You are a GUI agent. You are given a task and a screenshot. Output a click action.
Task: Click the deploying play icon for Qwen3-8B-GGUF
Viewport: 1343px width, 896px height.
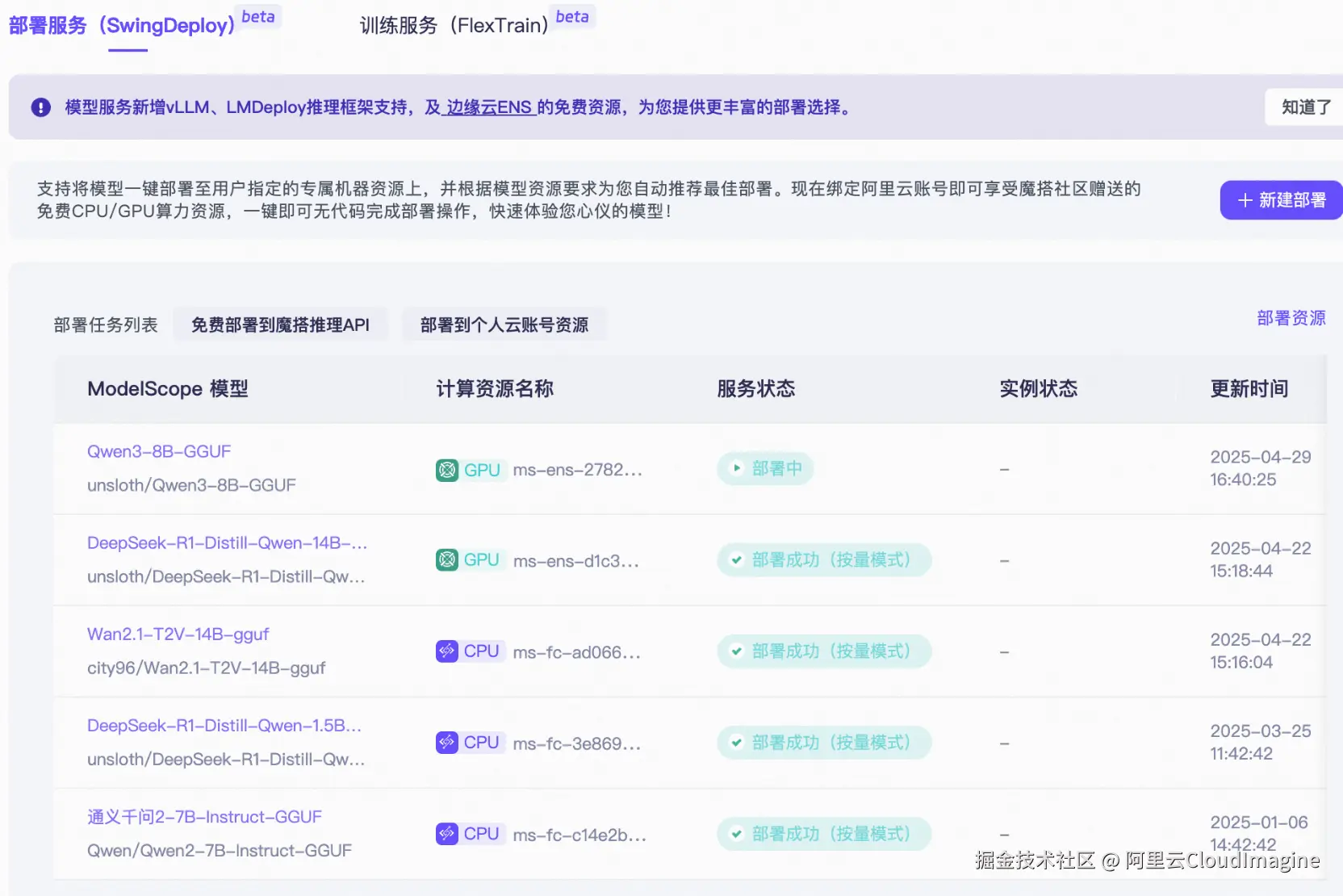[736, 468]
